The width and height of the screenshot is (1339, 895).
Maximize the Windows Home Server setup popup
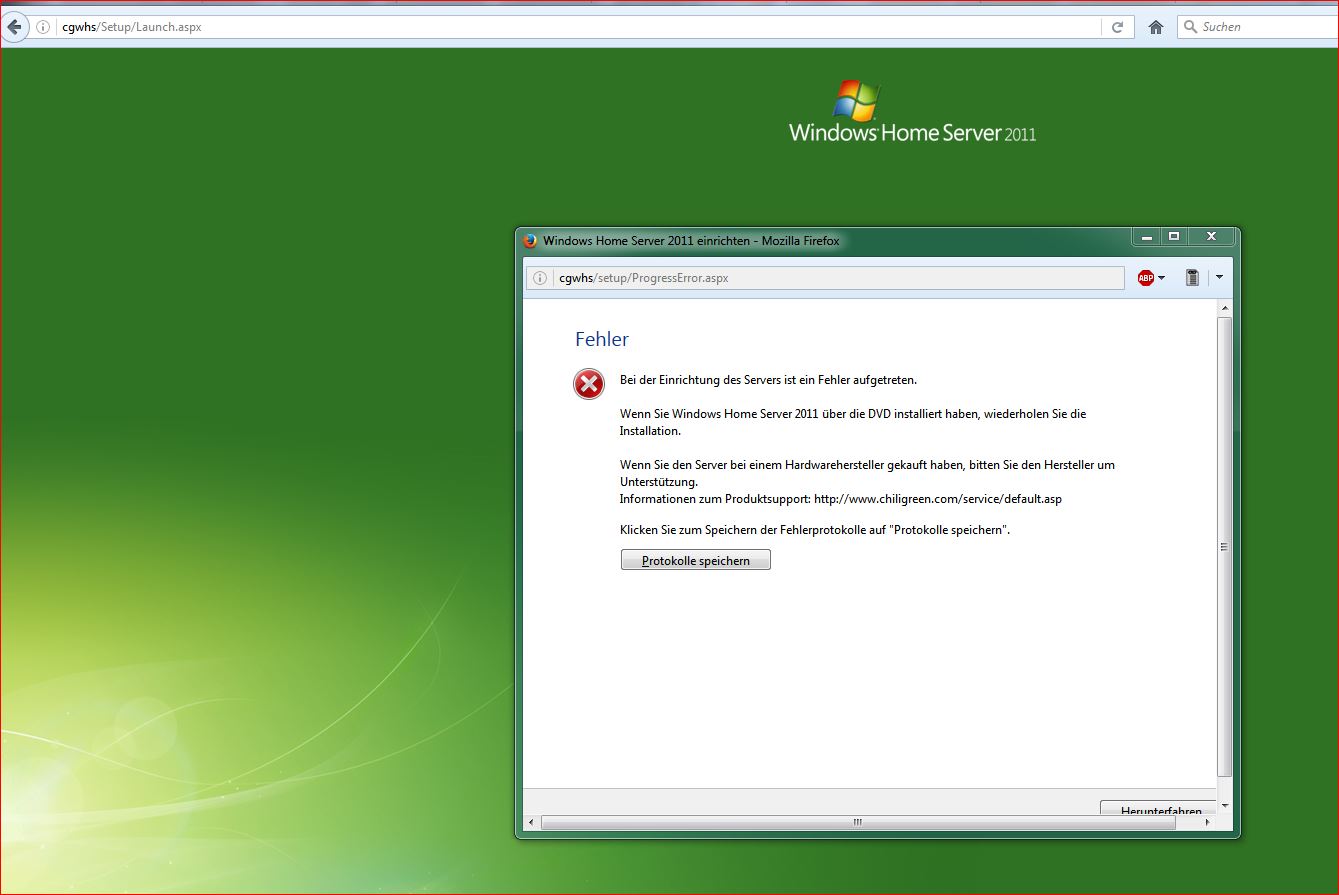(1174, 237)
